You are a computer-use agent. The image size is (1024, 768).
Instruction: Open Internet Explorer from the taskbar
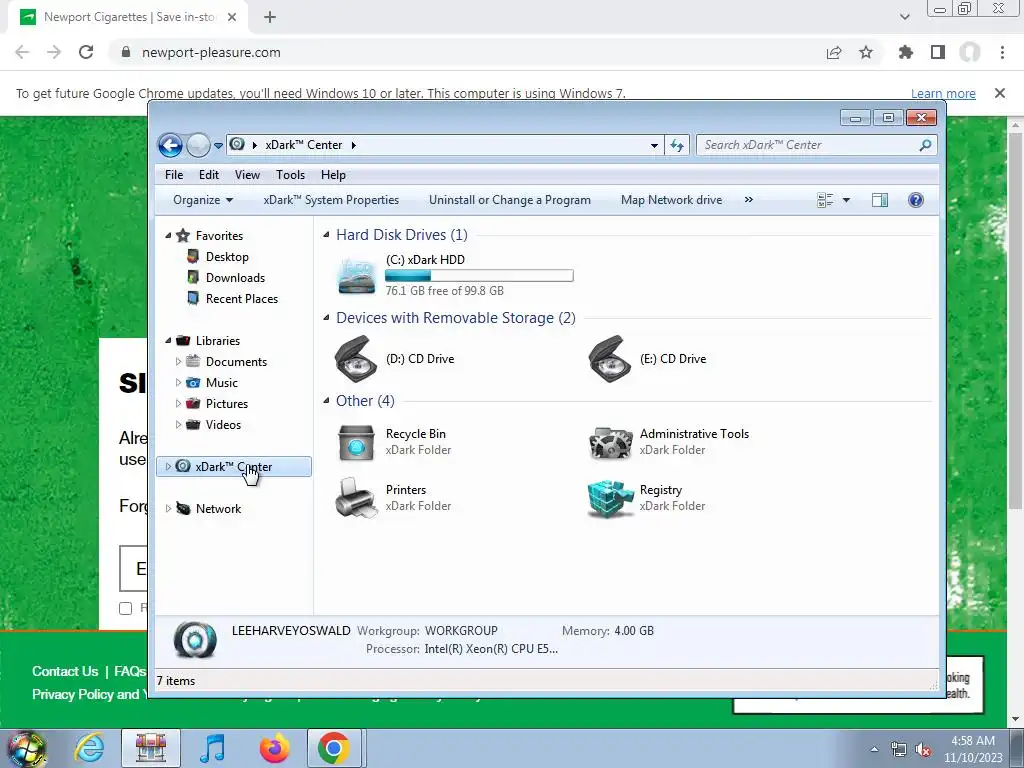[89, 748]
